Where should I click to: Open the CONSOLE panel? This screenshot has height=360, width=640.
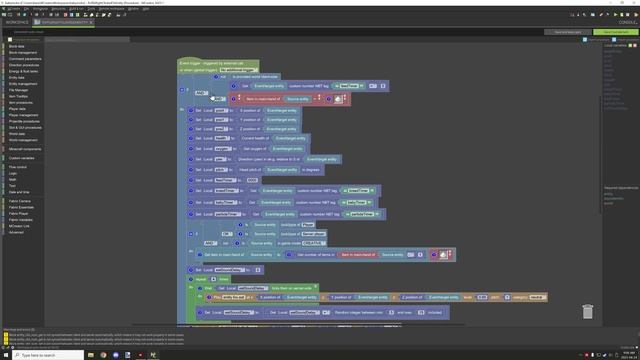coord(628,22)
